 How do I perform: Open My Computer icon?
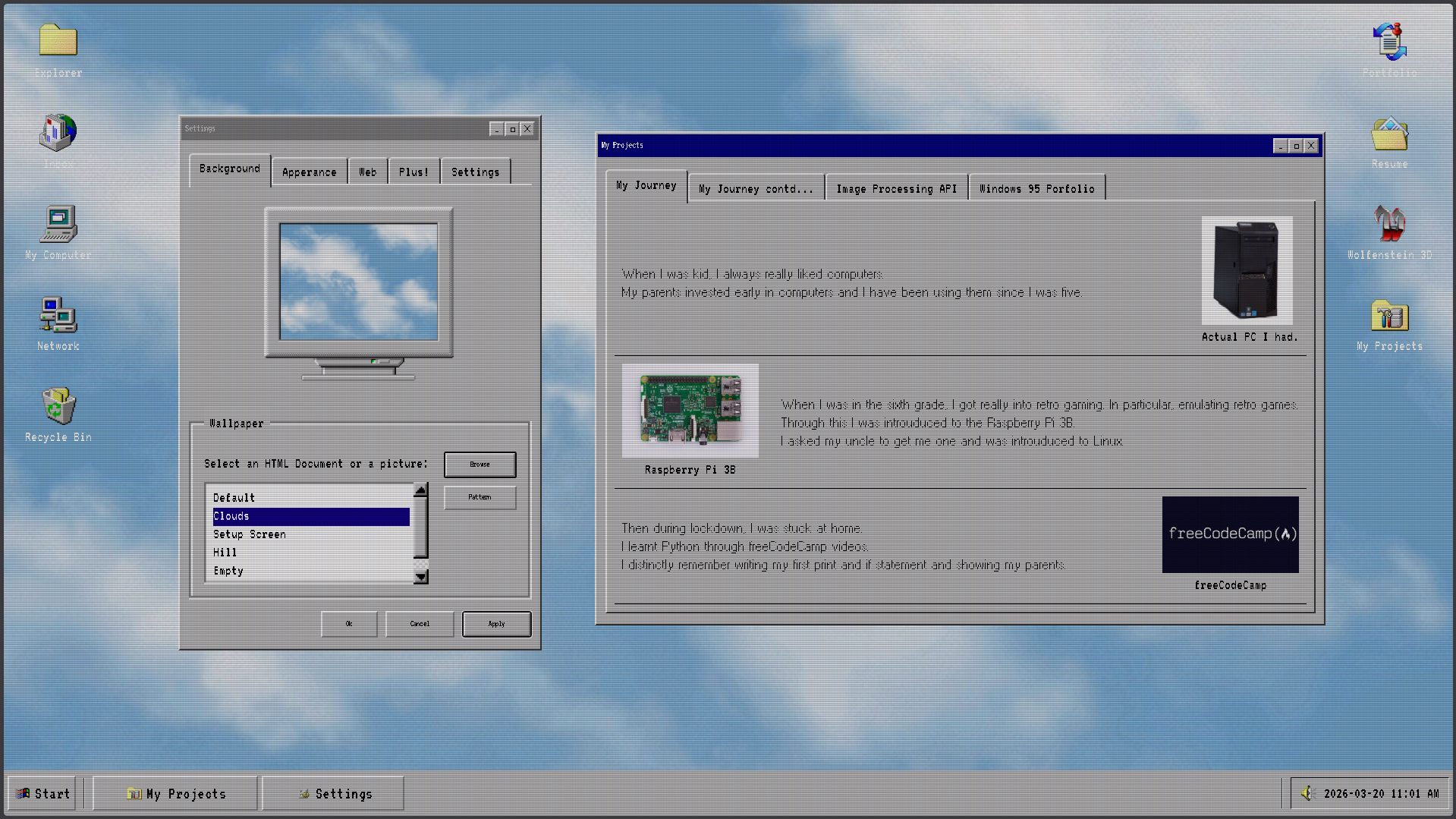58,225
